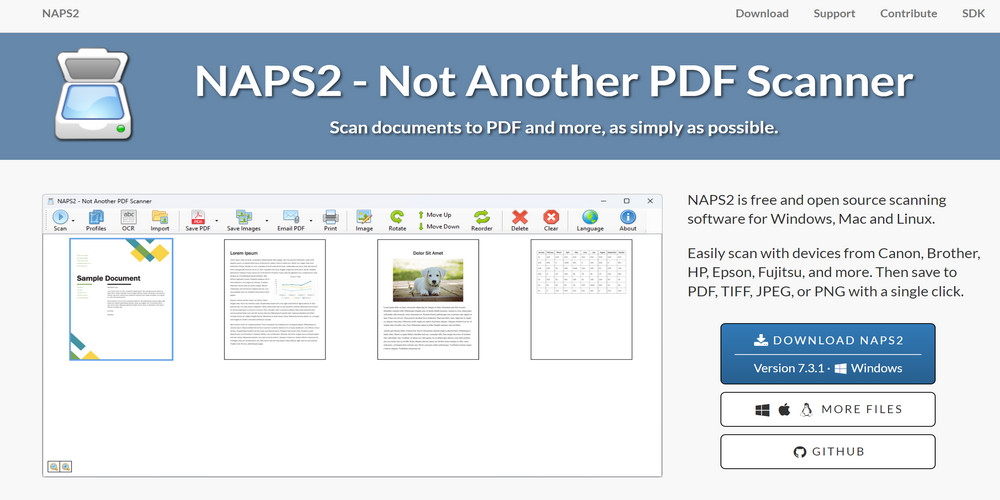
Task: Open the Download navigation link
Action: [x=761, y=13]
